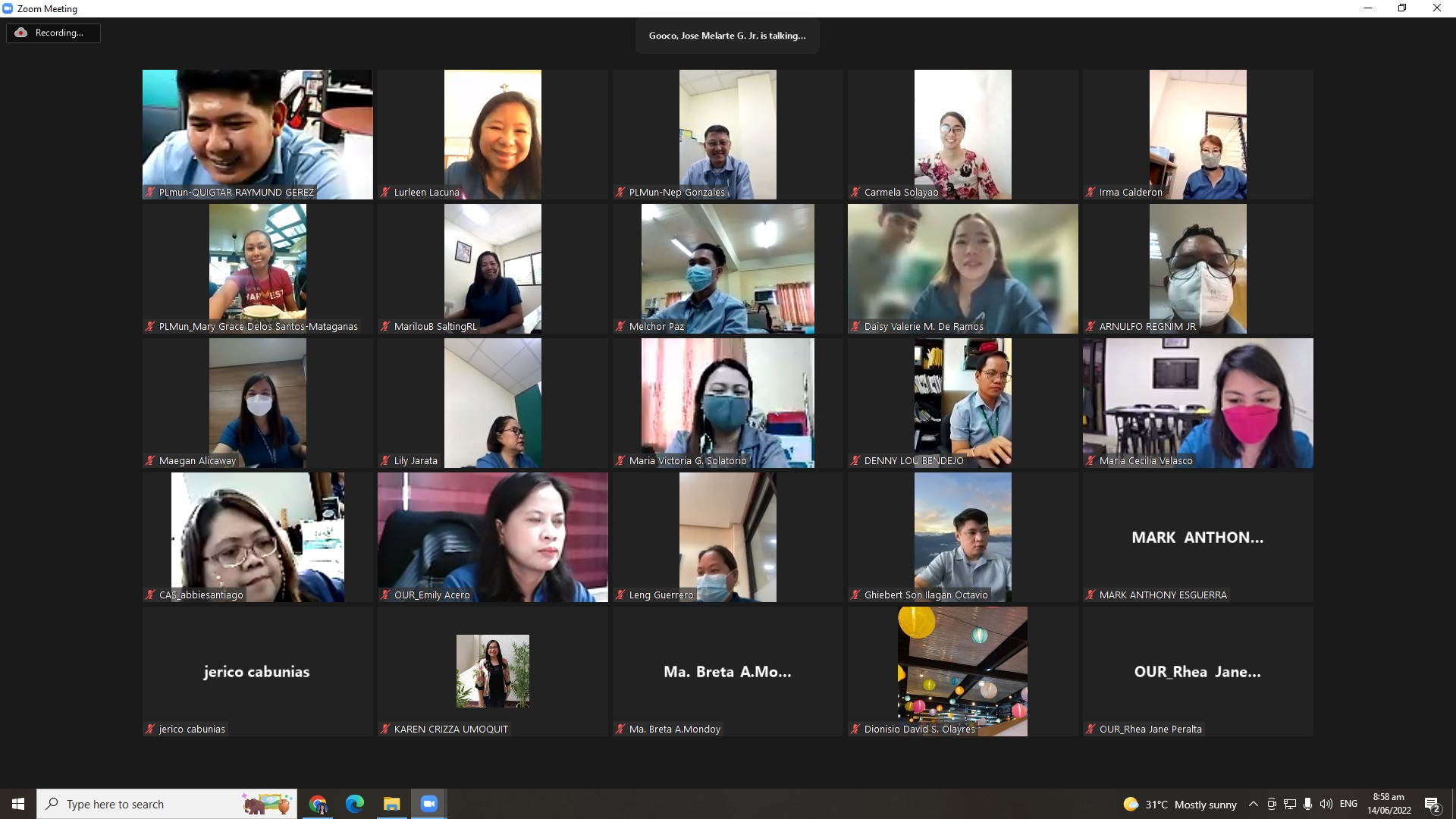Viewport: 1456px width, 819px height.
Task: Open Microsoft Edge from the taskbar
Action: pyautogui.click(x=355, y=804)
